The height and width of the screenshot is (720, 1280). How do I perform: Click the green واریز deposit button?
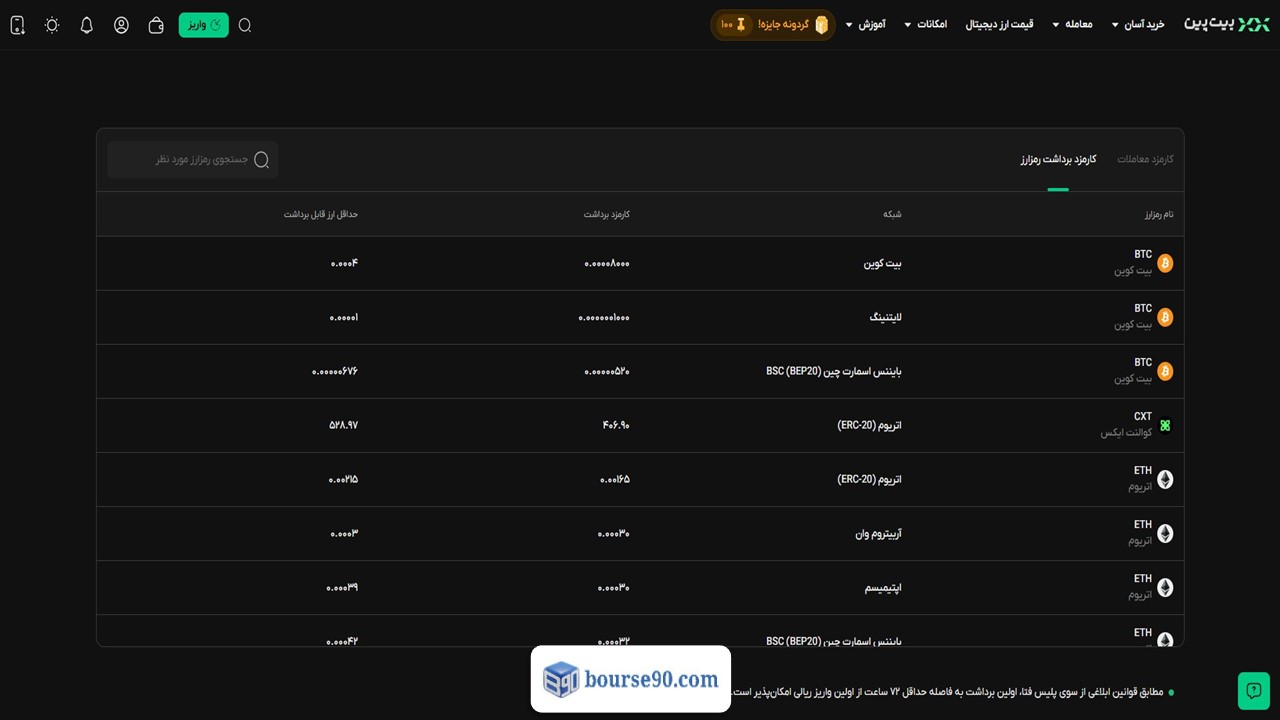pos(203,25)
